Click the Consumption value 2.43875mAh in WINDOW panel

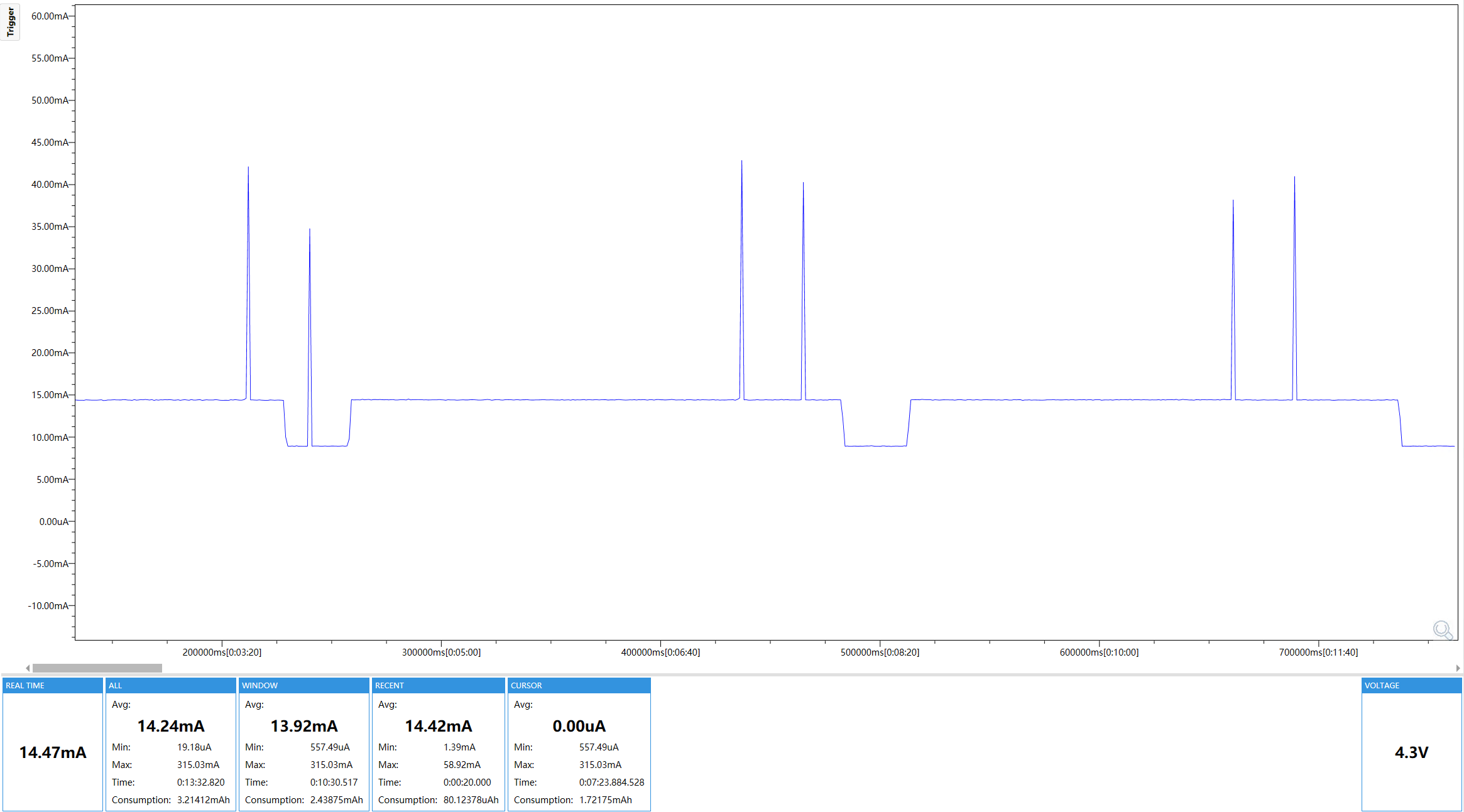pyautogui.click(x=337, y=800)
